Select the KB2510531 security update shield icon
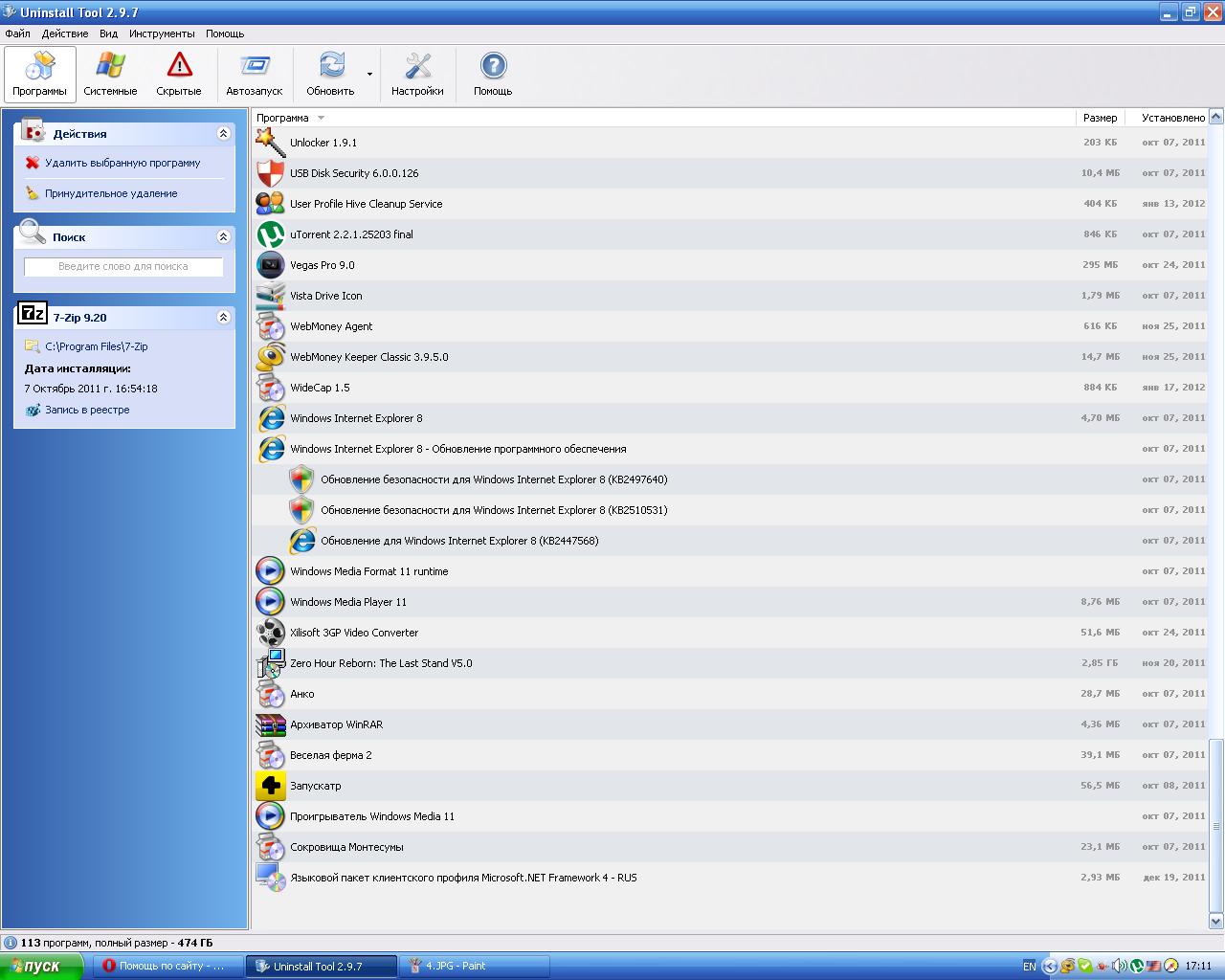1225x980 pixels. click(x=301, y=510)
